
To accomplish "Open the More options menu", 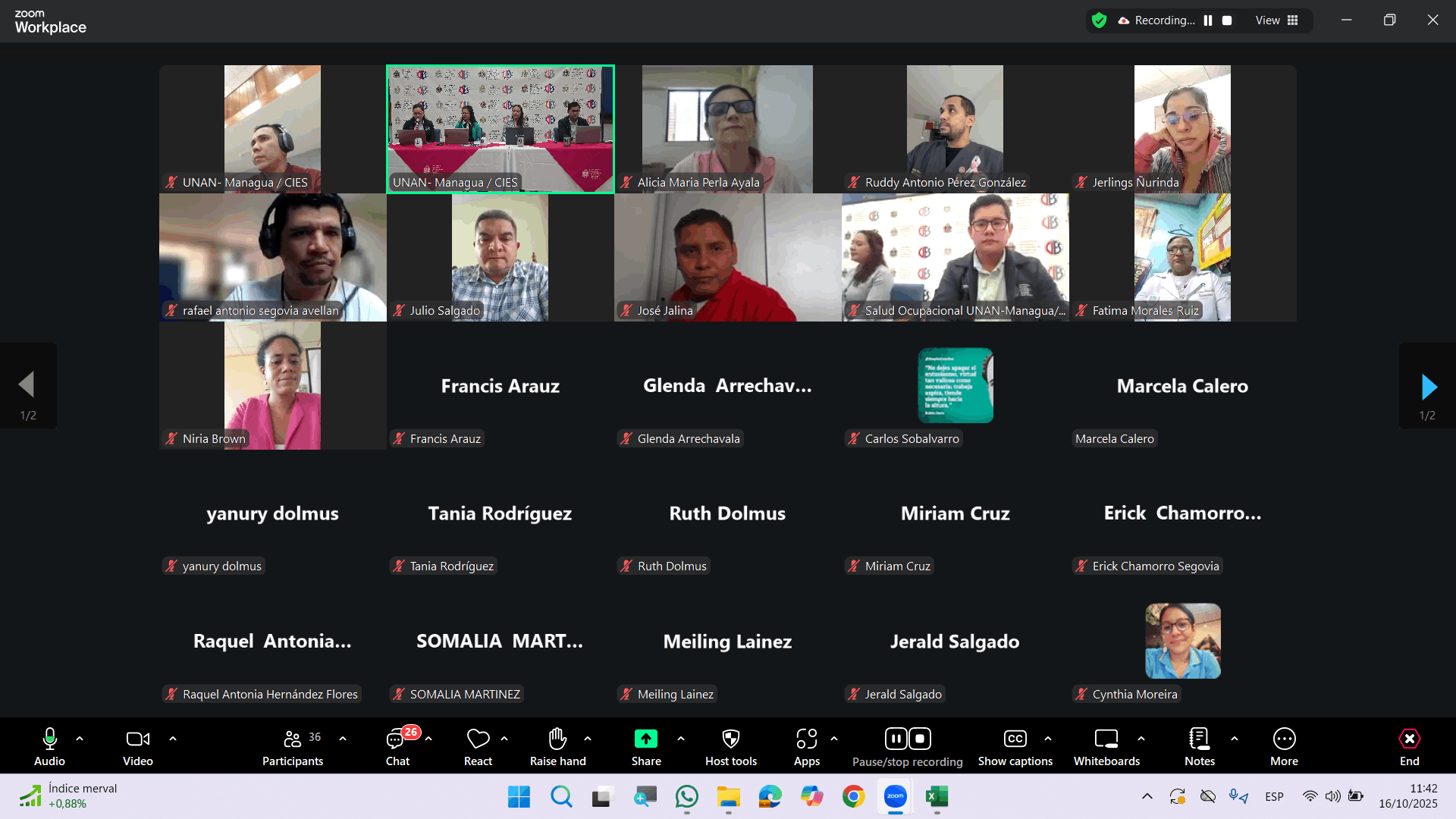I will 1284,739.
